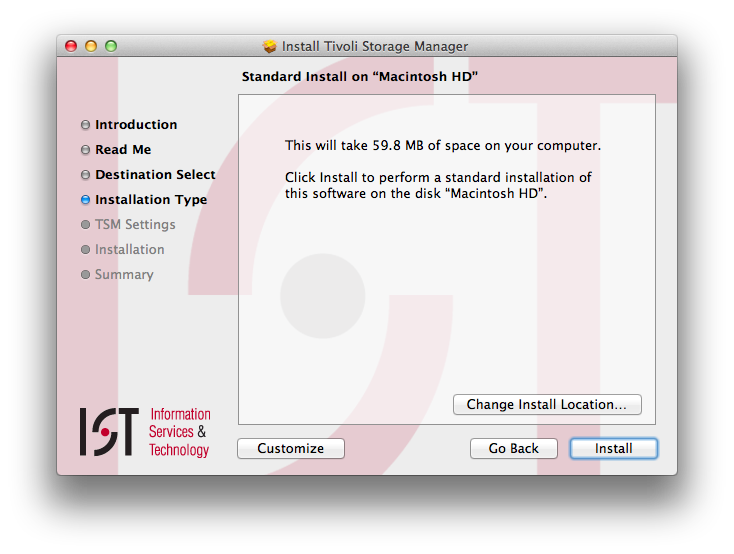Minimize the installer with the yellow button
The height and width of the screenshot is (554, 734).
[x=91, y=46]
